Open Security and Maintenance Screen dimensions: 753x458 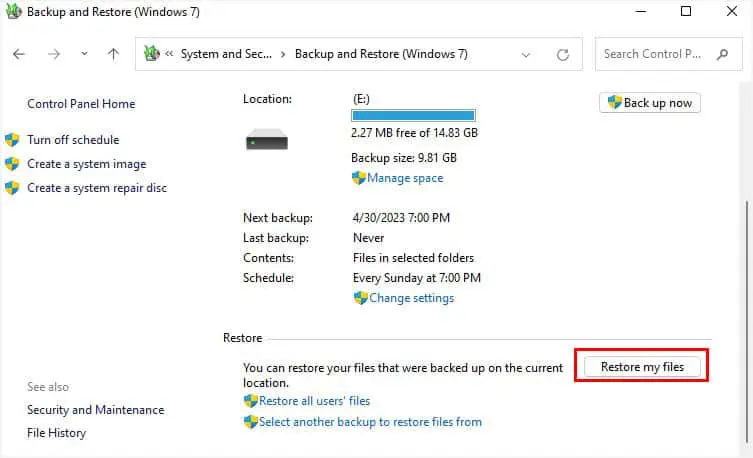pyautogui.click(x=96, y=410)
